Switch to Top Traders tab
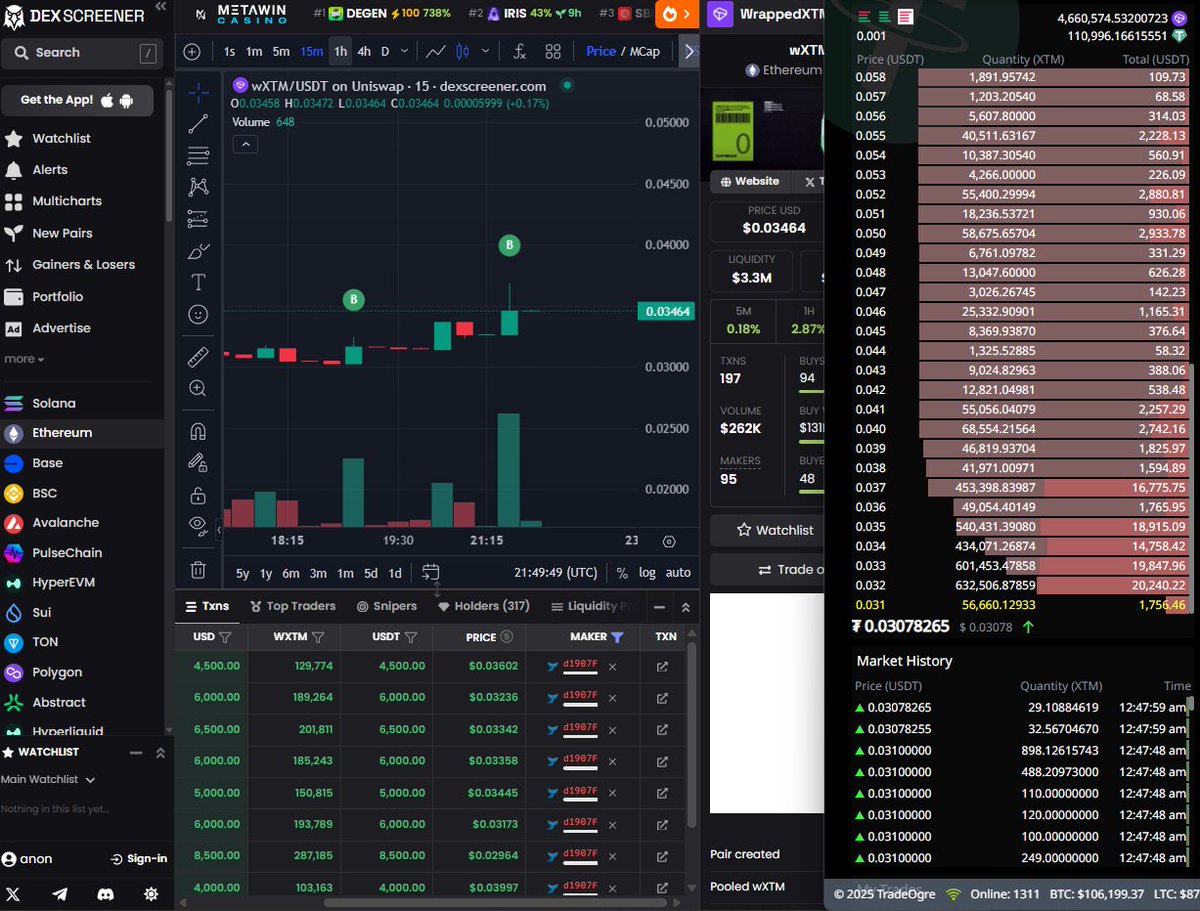1200x911 pixels. (293, 606)
